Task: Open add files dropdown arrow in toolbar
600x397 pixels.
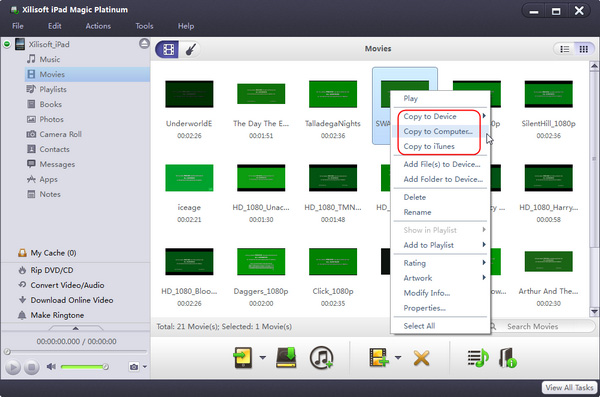Action: pos(398,358)
